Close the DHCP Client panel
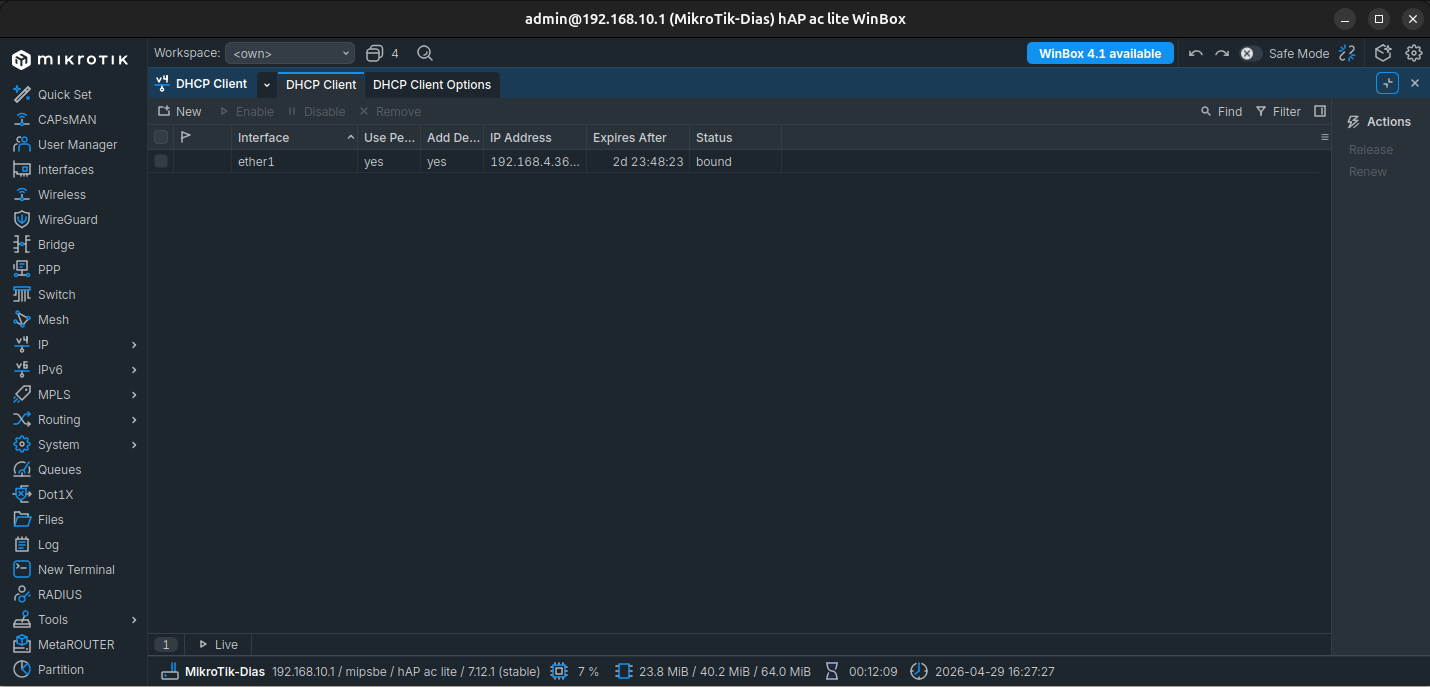 tap(1414, 83)
